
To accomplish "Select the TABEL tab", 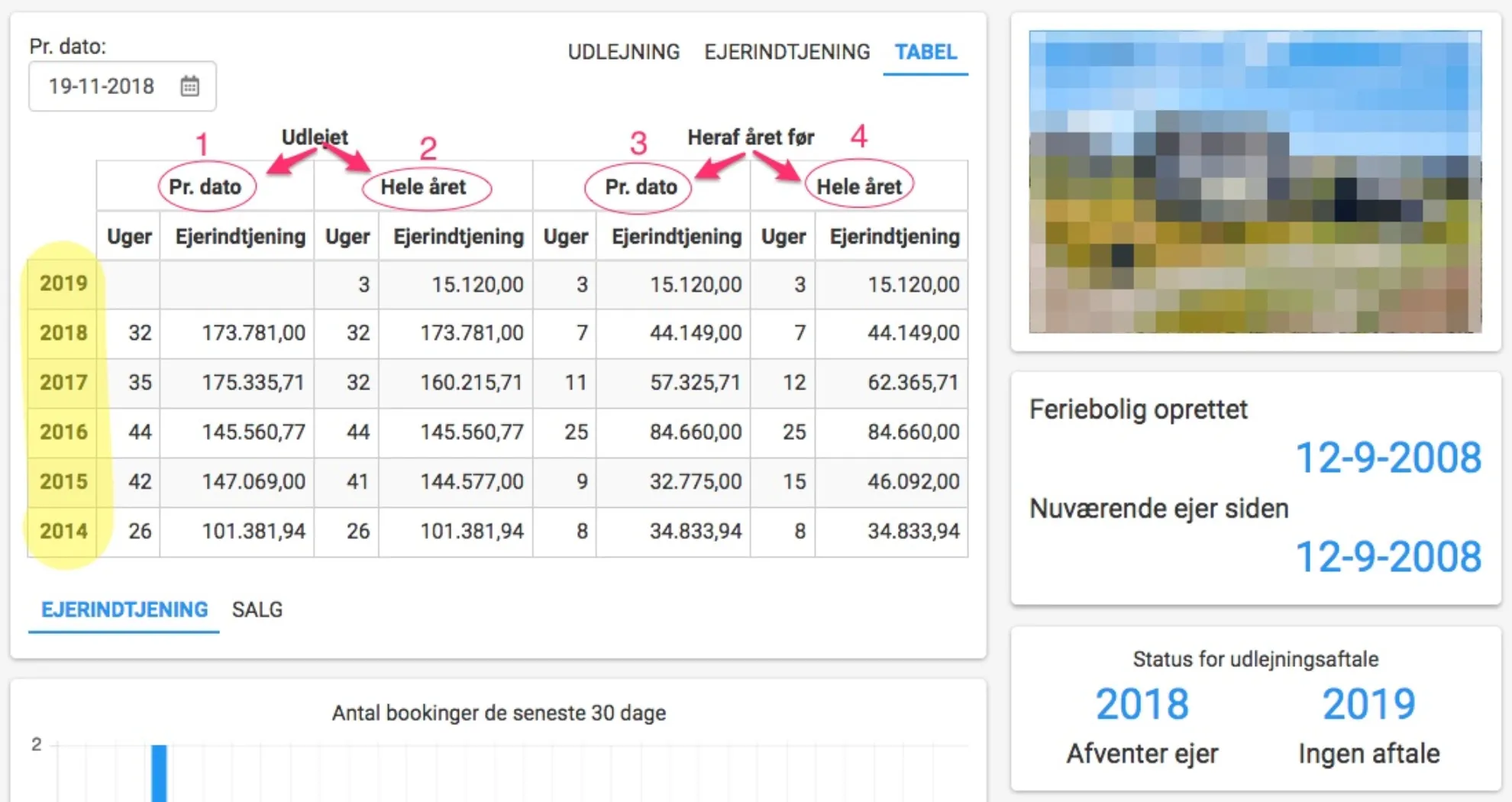I will pyautogui.click(x=926, y=52).
